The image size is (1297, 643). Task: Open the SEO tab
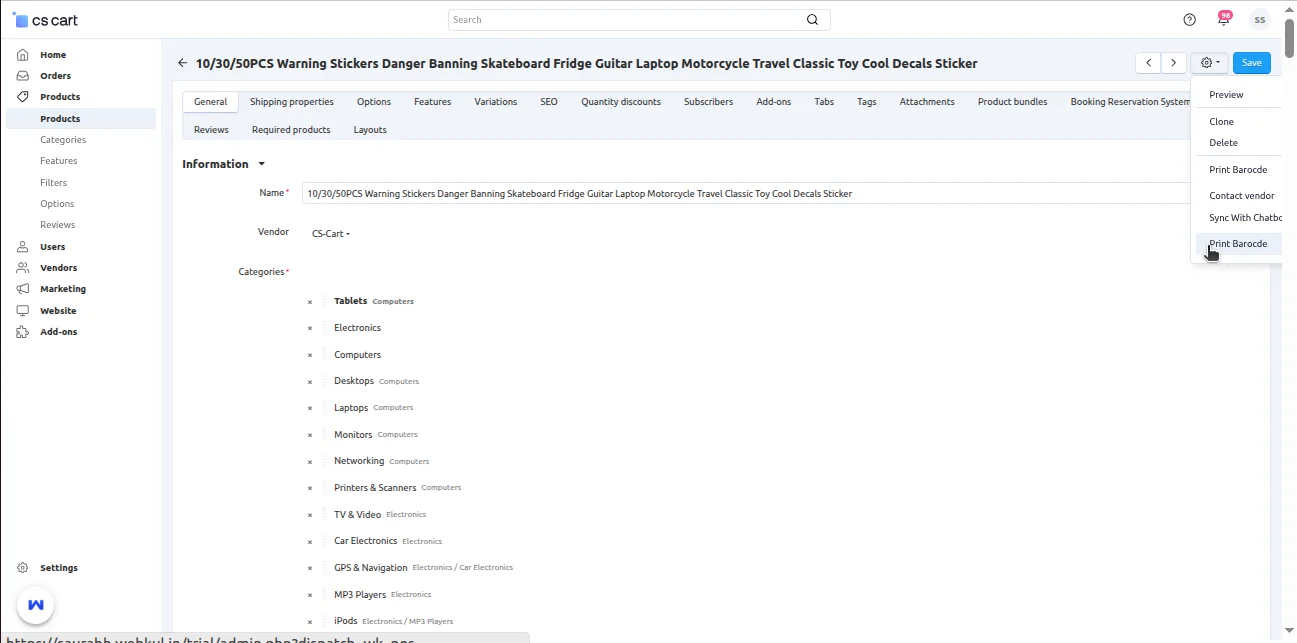point(549,102)
